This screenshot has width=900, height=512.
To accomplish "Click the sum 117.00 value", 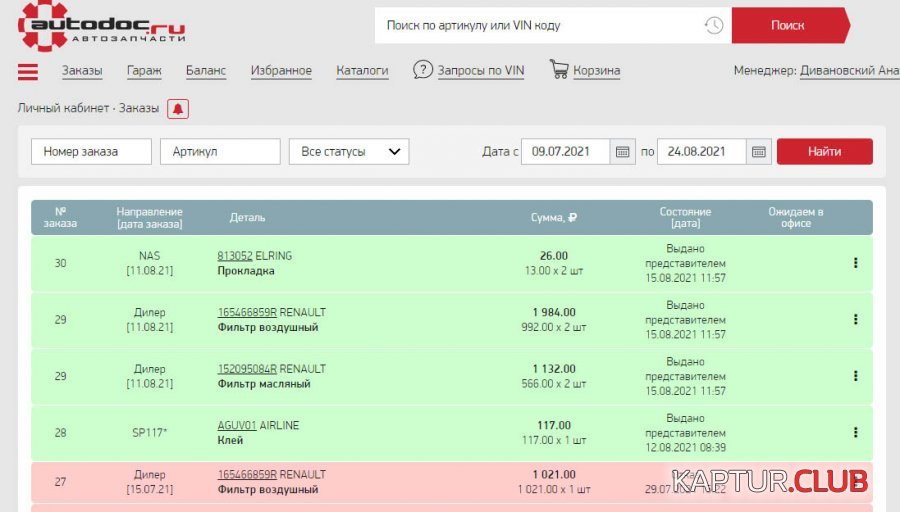I will click(x=554, y=425).
